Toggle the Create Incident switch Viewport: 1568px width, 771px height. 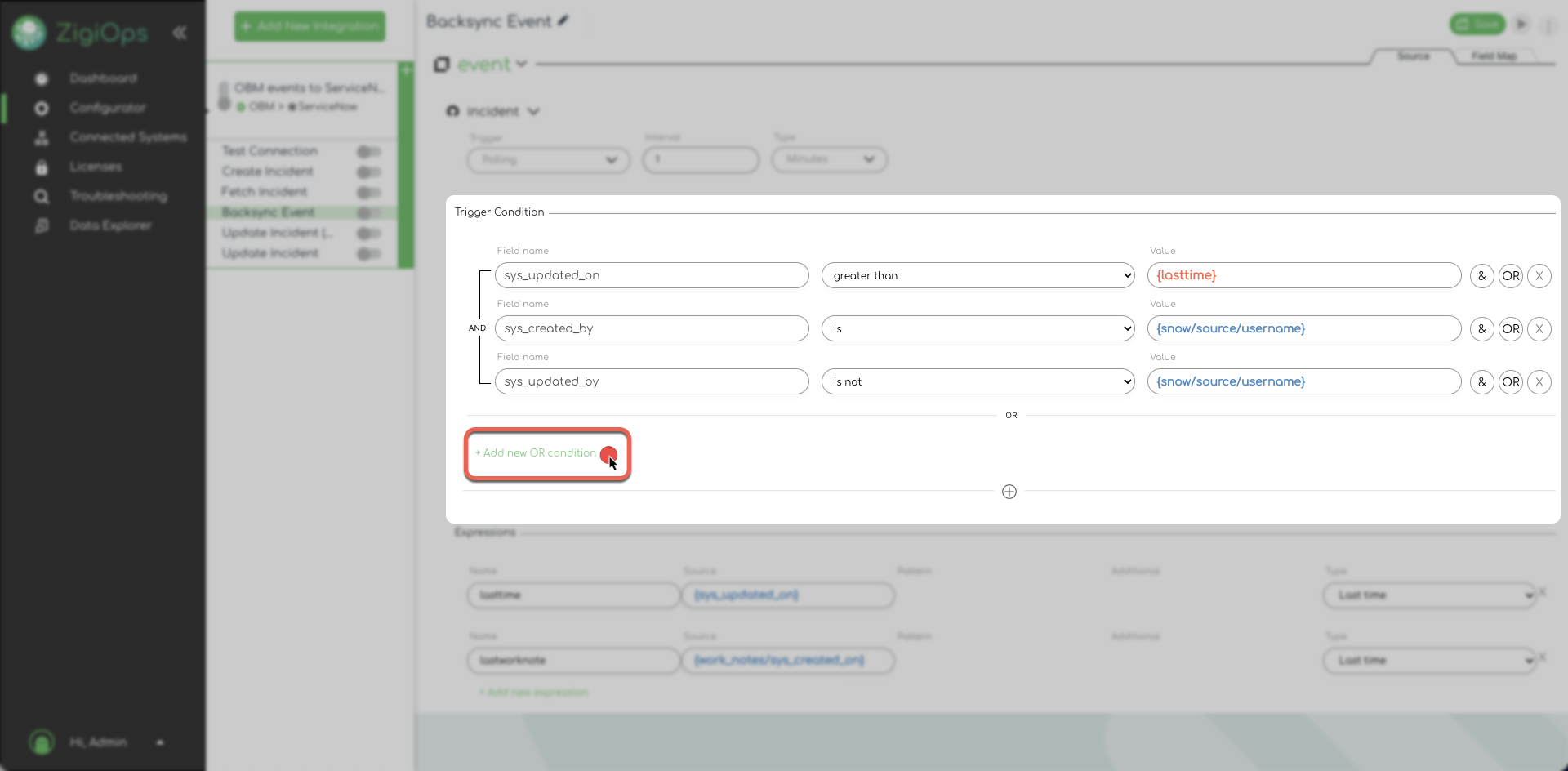pos(368,172)
